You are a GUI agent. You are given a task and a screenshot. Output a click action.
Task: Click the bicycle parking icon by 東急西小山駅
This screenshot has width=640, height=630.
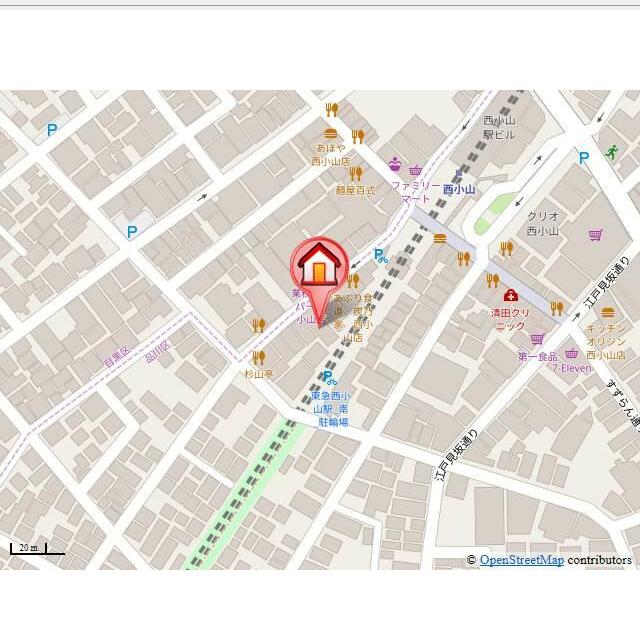click(x=328, y=377)
